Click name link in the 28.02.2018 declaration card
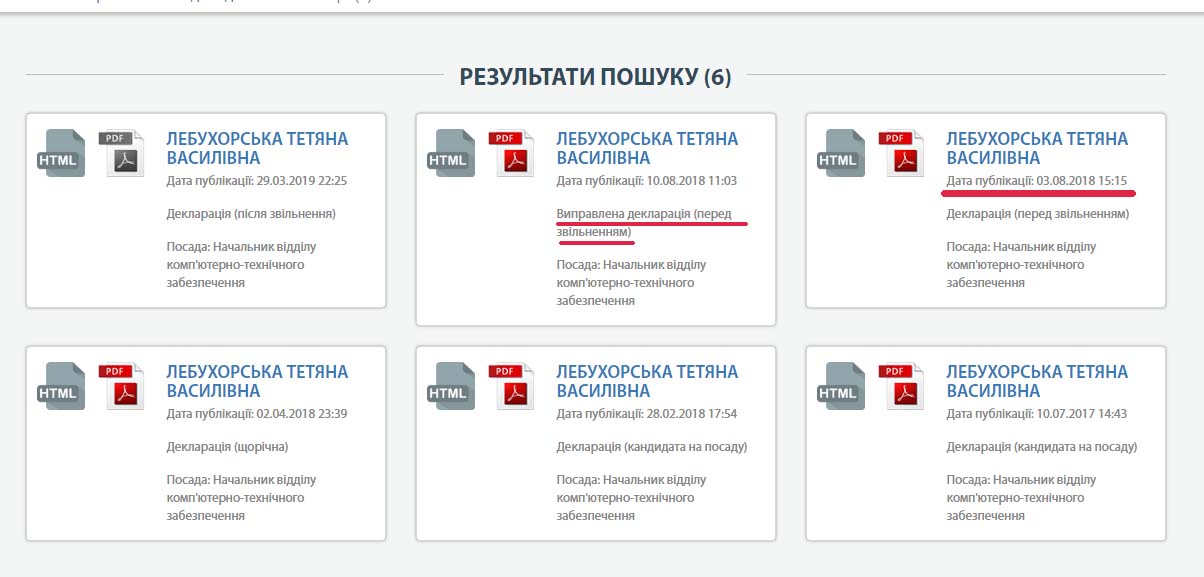The image size is (1204, 577). (647, 381)
